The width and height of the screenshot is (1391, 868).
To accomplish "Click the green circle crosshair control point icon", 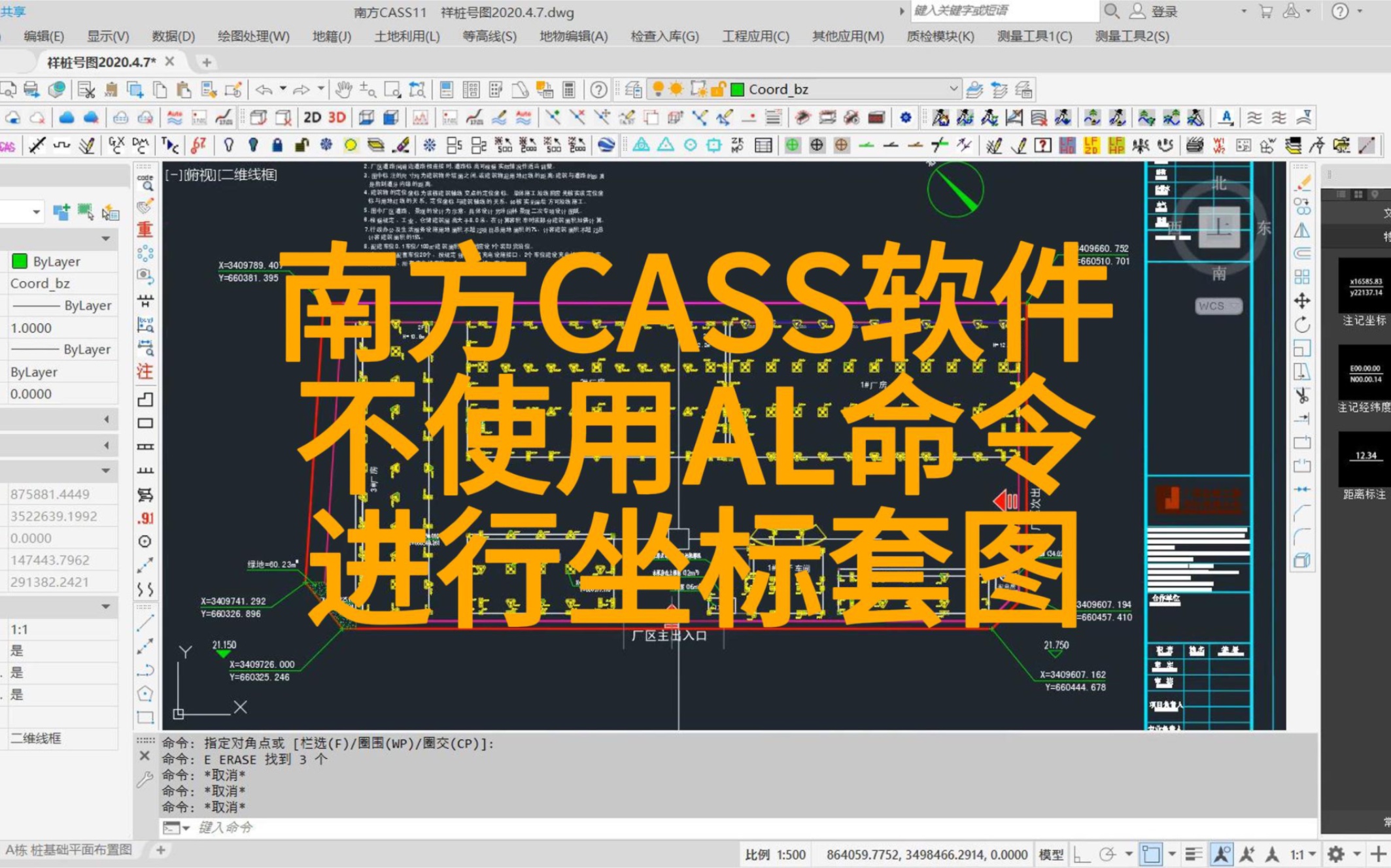I will click(792, 145).
